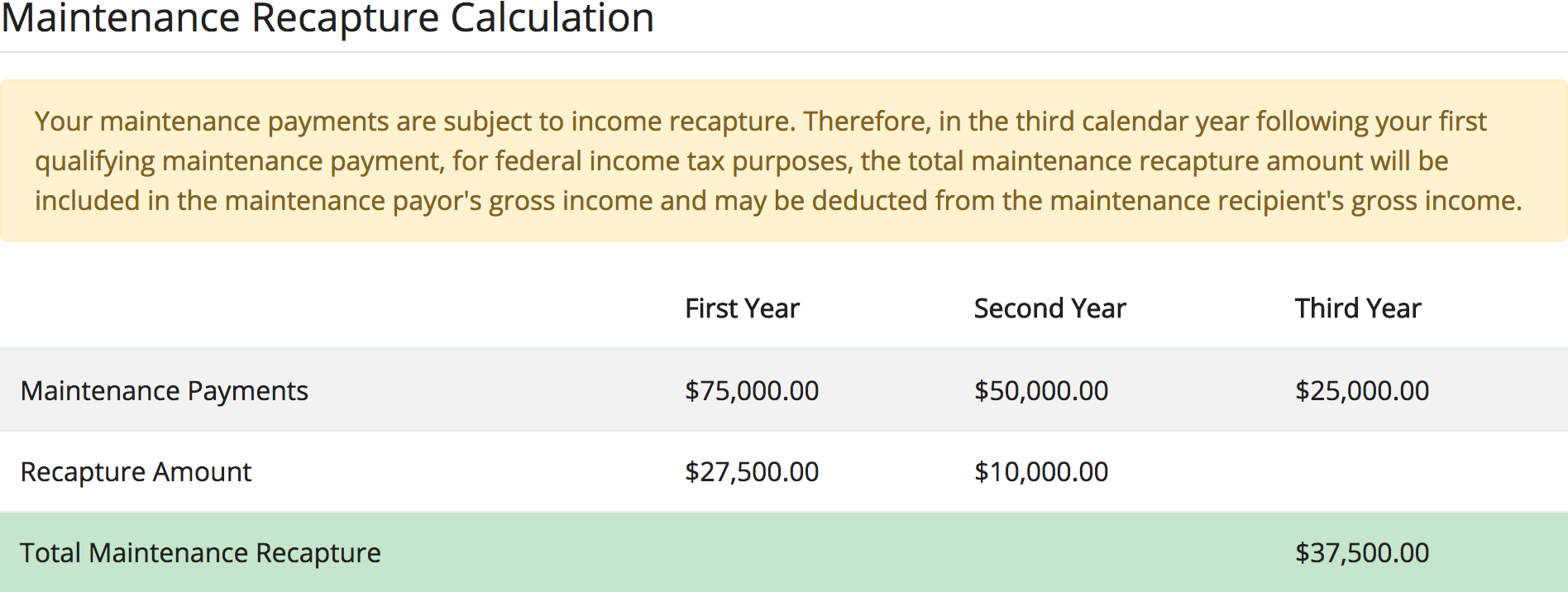The image size is (1568, 592).
Task: Click the Maintenance Payments row label
Action: [x=164, y=390]
